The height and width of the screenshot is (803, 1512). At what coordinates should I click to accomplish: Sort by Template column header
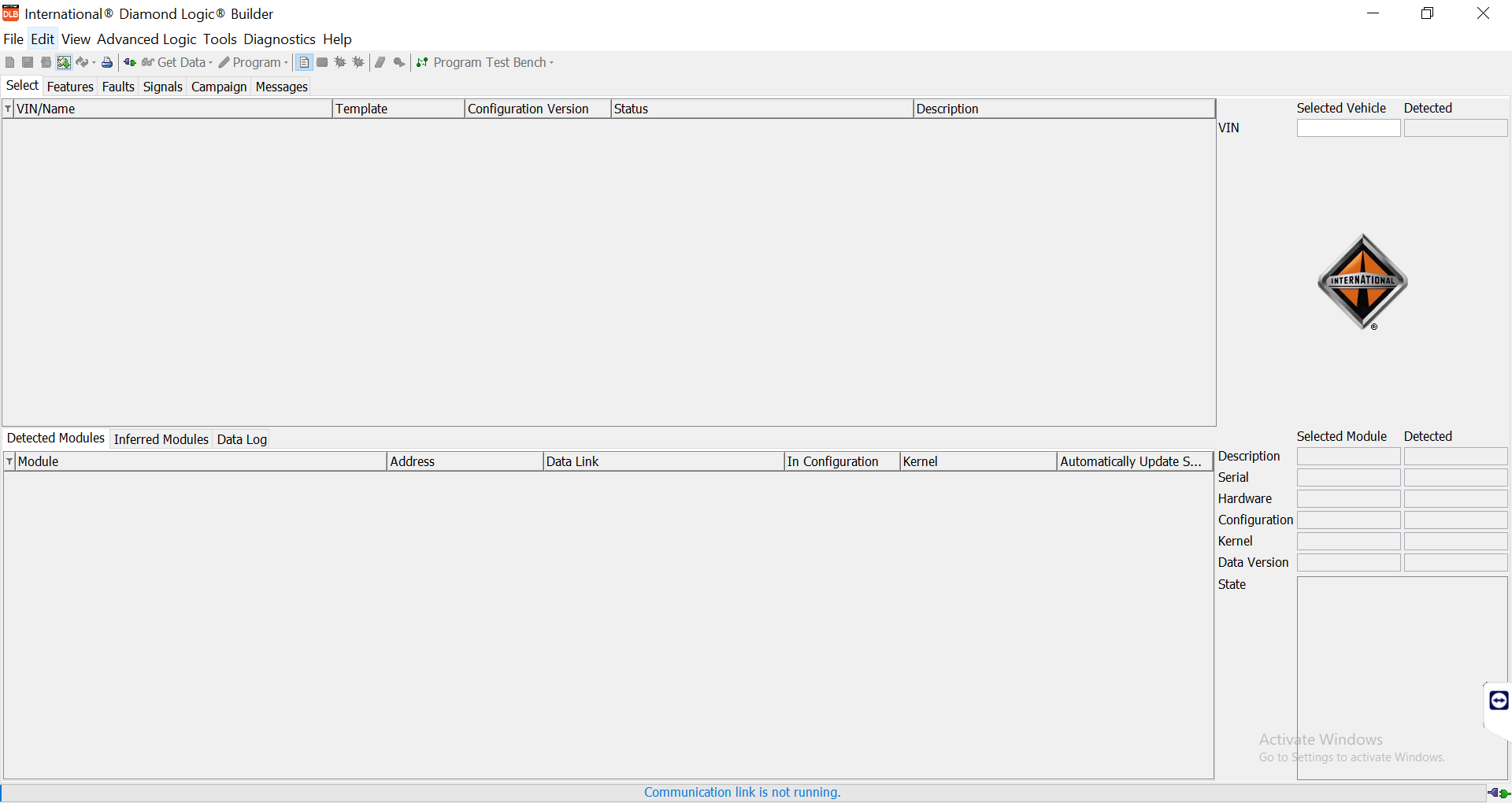click(x=398, y=109)
